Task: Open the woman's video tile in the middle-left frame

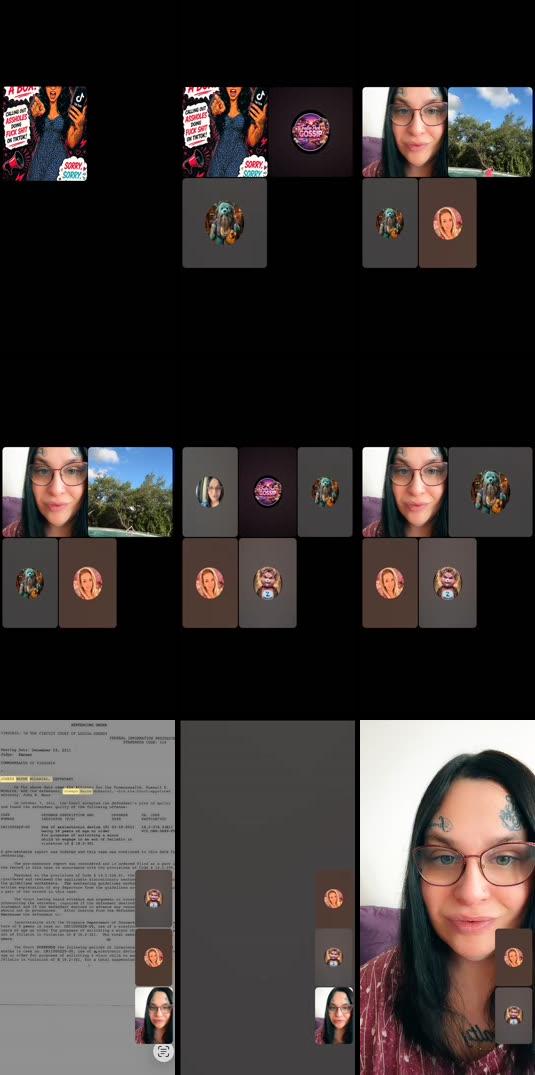Action: (45, 492)
